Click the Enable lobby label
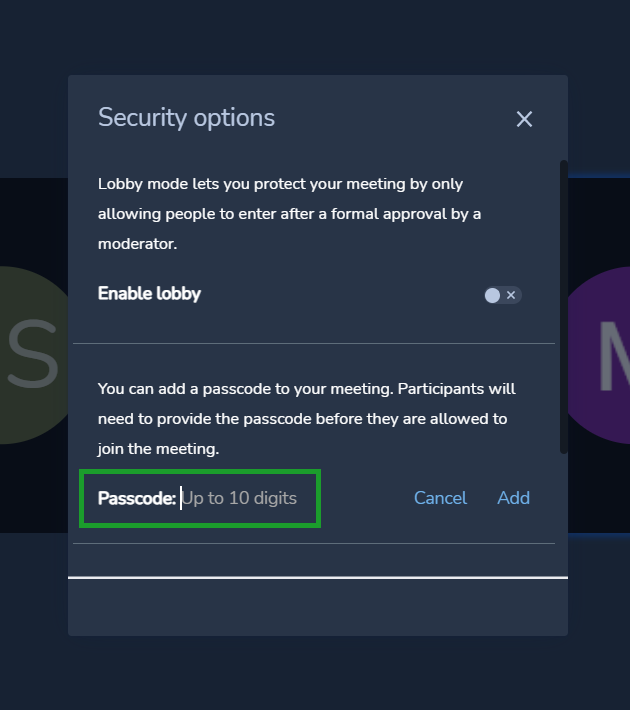This screenshot has width=630, height=710. (149, 293)
